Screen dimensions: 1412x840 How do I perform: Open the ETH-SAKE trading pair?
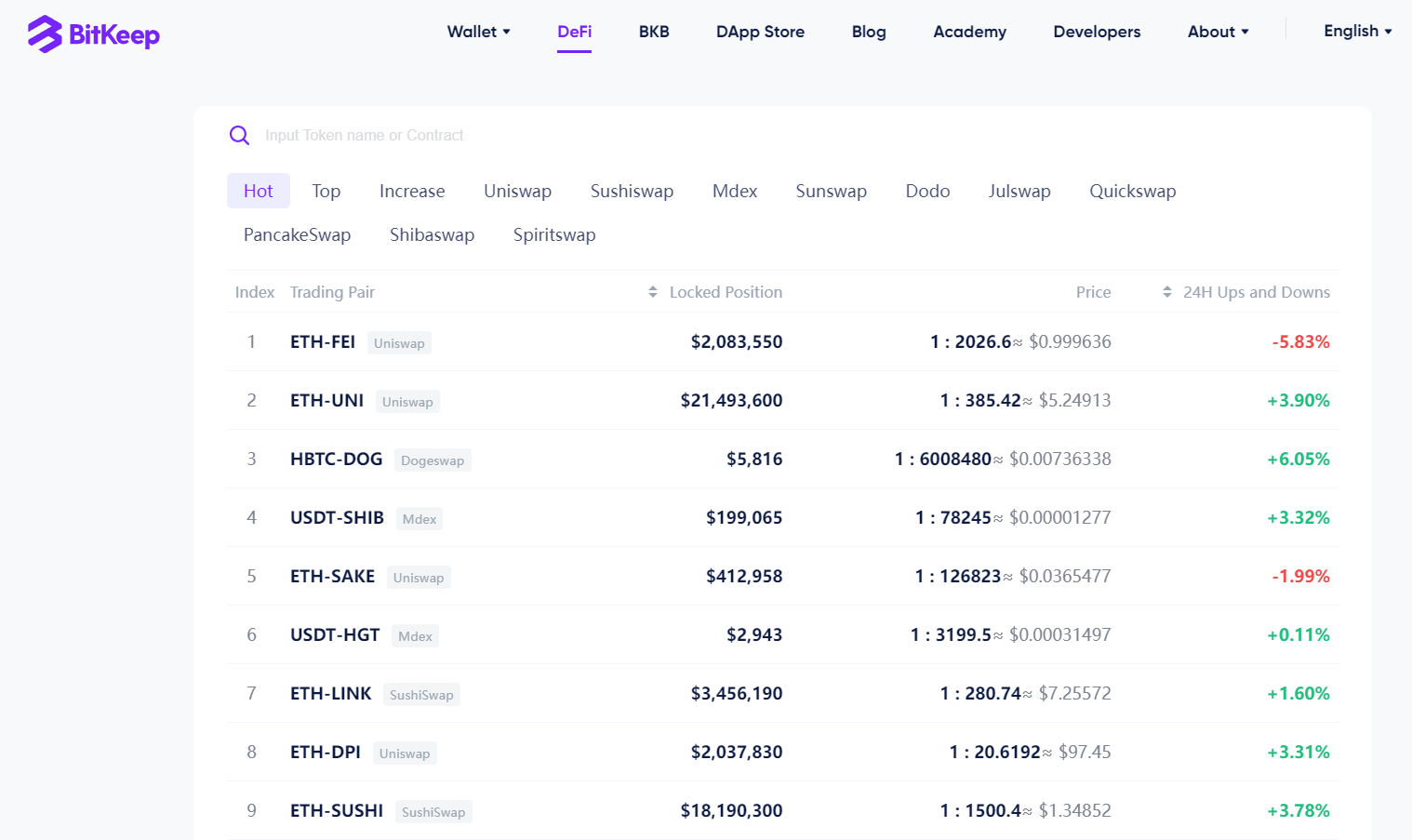tap(332, 576)
